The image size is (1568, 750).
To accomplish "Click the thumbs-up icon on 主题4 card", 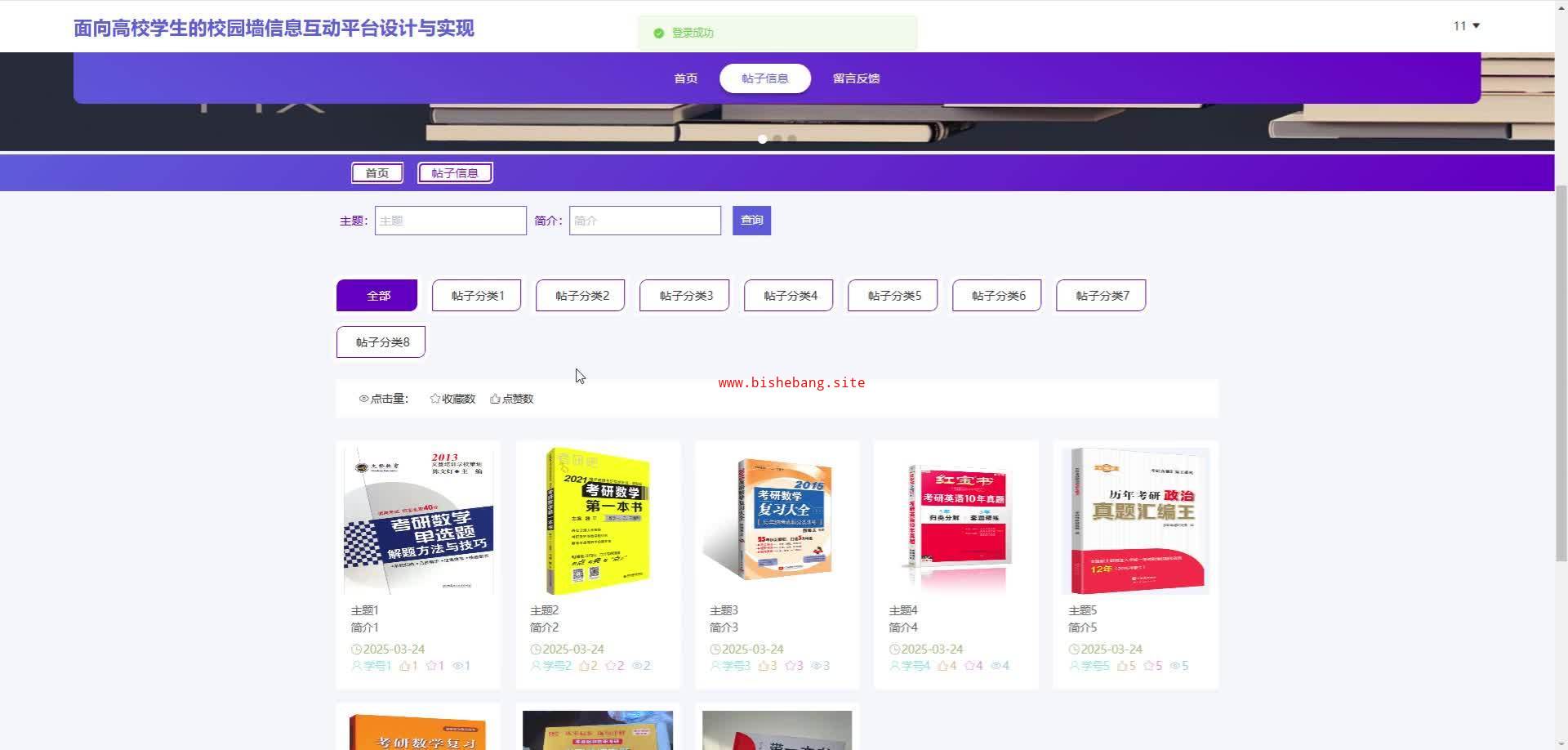I will pos(942,666).
